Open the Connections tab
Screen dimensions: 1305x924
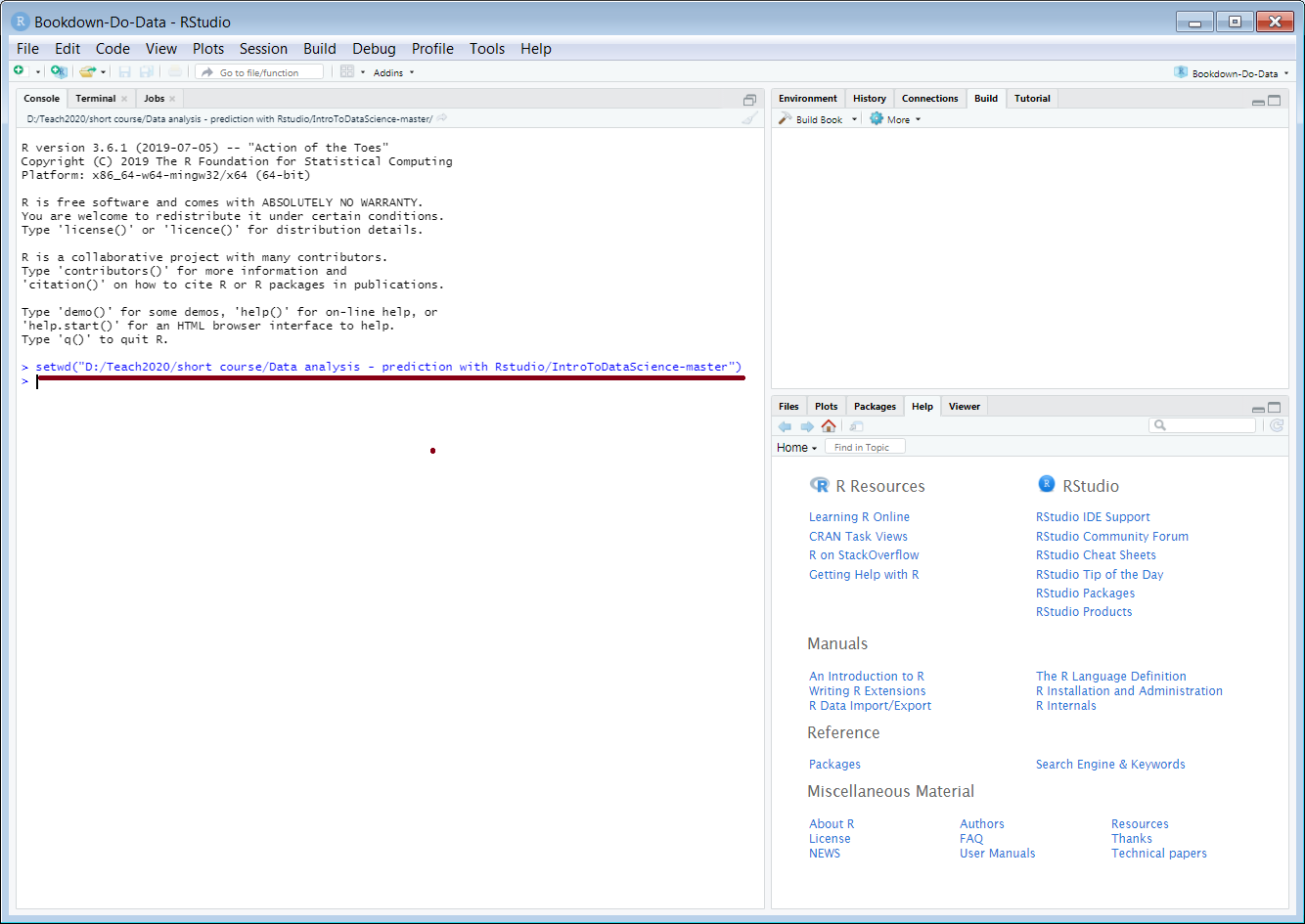[x=930, y=99]
